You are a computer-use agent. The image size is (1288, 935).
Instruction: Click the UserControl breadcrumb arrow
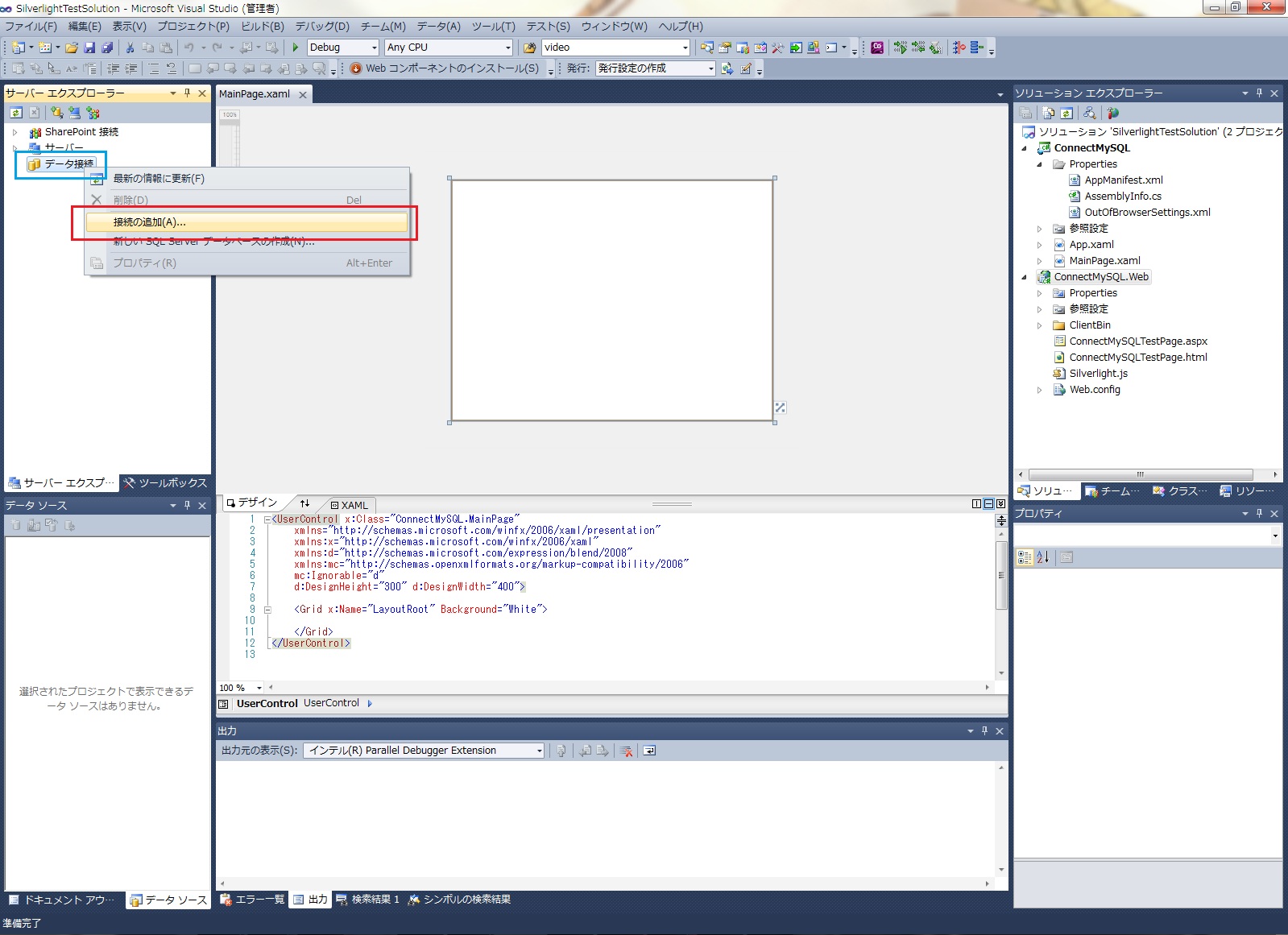click(x=370, y=703)
